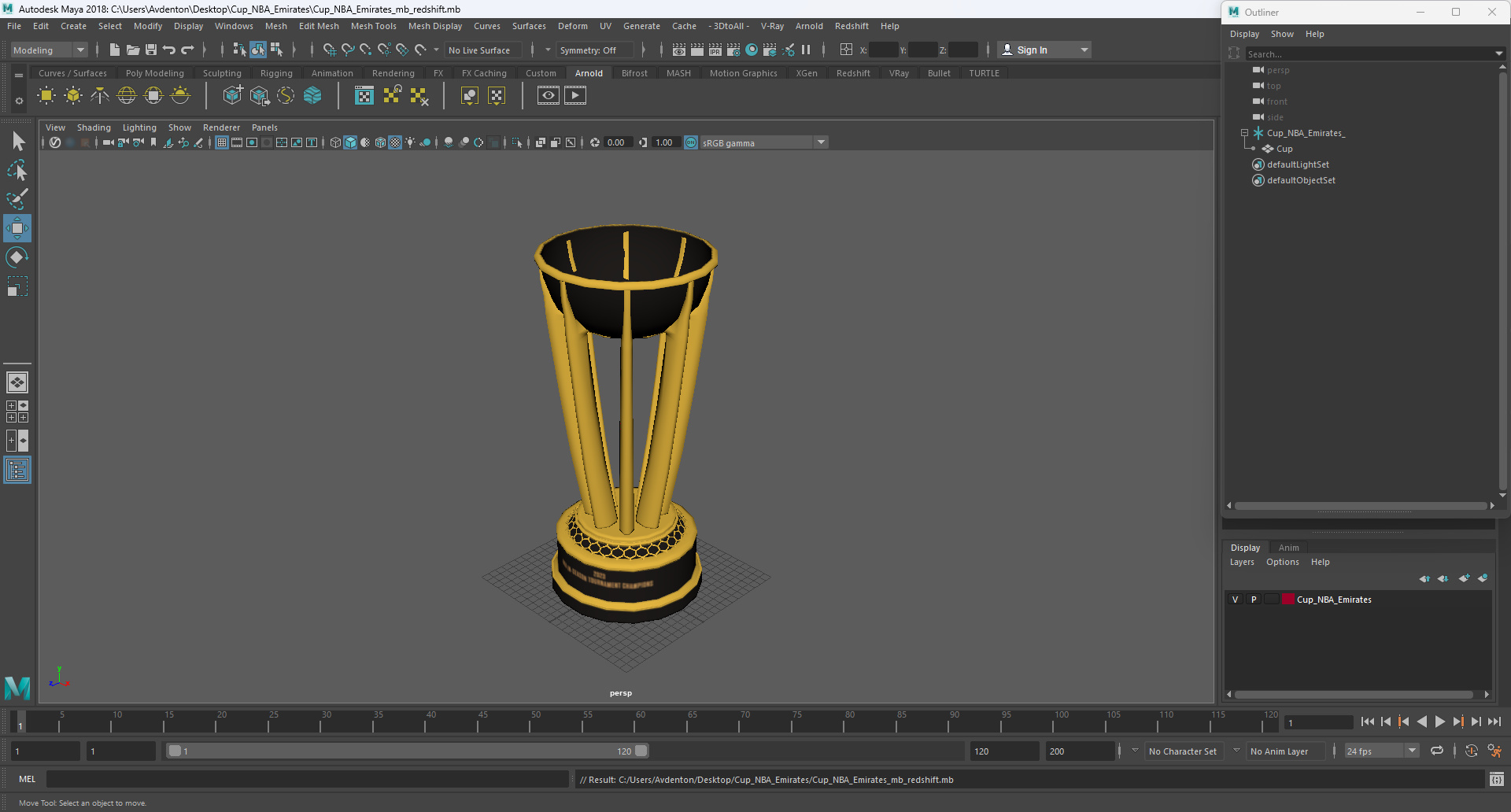
Task: Activate the Rotate tool in the toolbox
Action: [x=17, y=257]
